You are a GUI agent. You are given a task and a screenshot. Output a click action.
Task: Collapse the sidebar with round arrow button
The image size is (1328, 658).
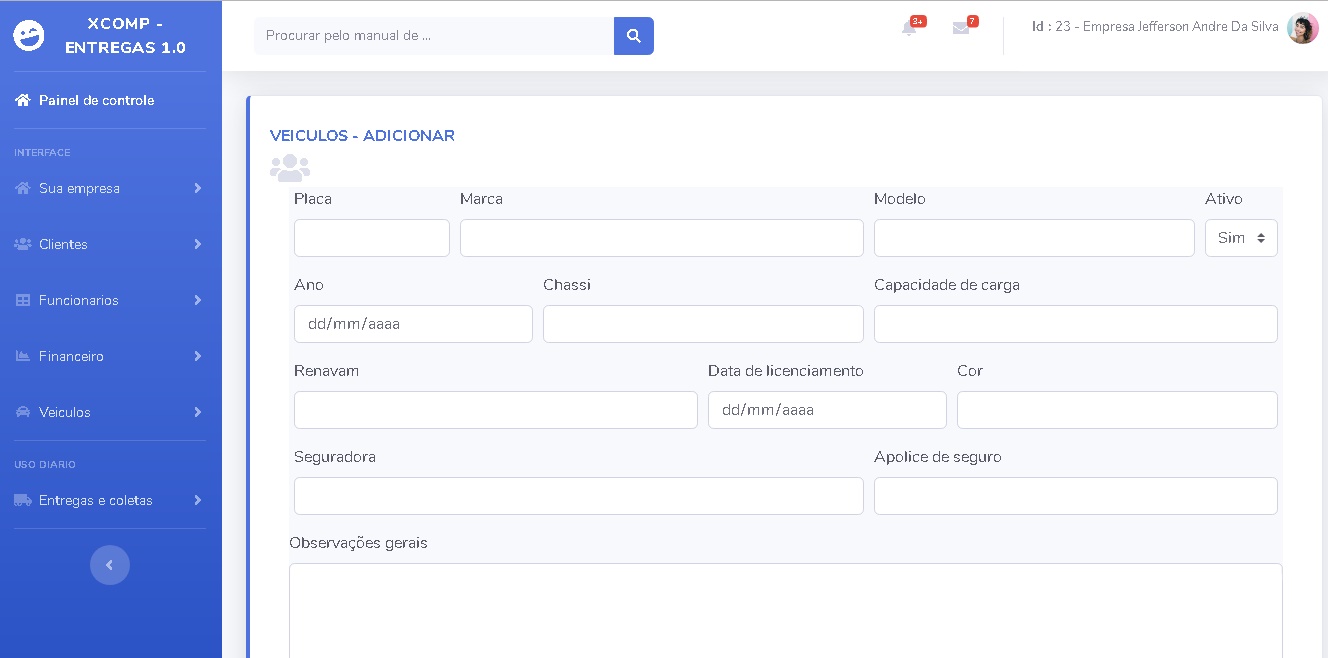pyautogui.click(x=110, y=565)
